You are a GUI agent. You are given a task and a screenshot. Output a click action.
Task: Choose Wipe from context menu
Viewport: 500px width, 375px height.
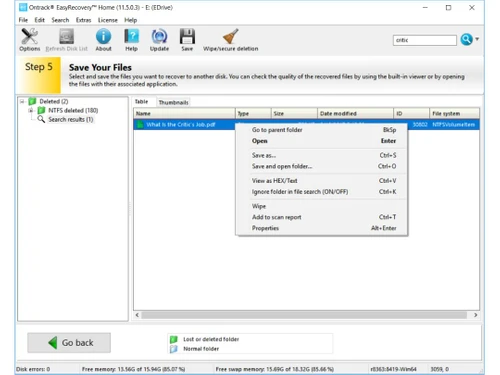coord(322,206)
